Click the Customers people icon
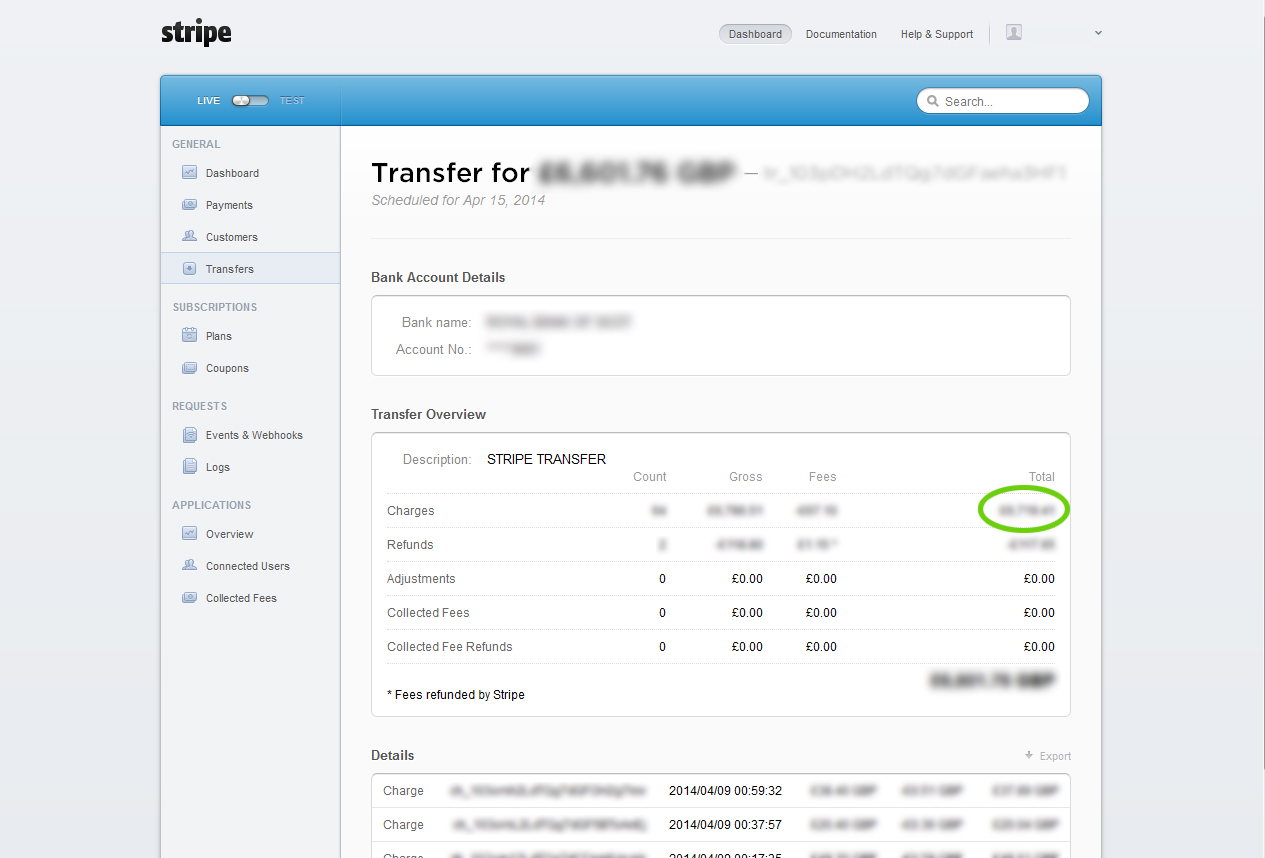 (x=189, y=236)
